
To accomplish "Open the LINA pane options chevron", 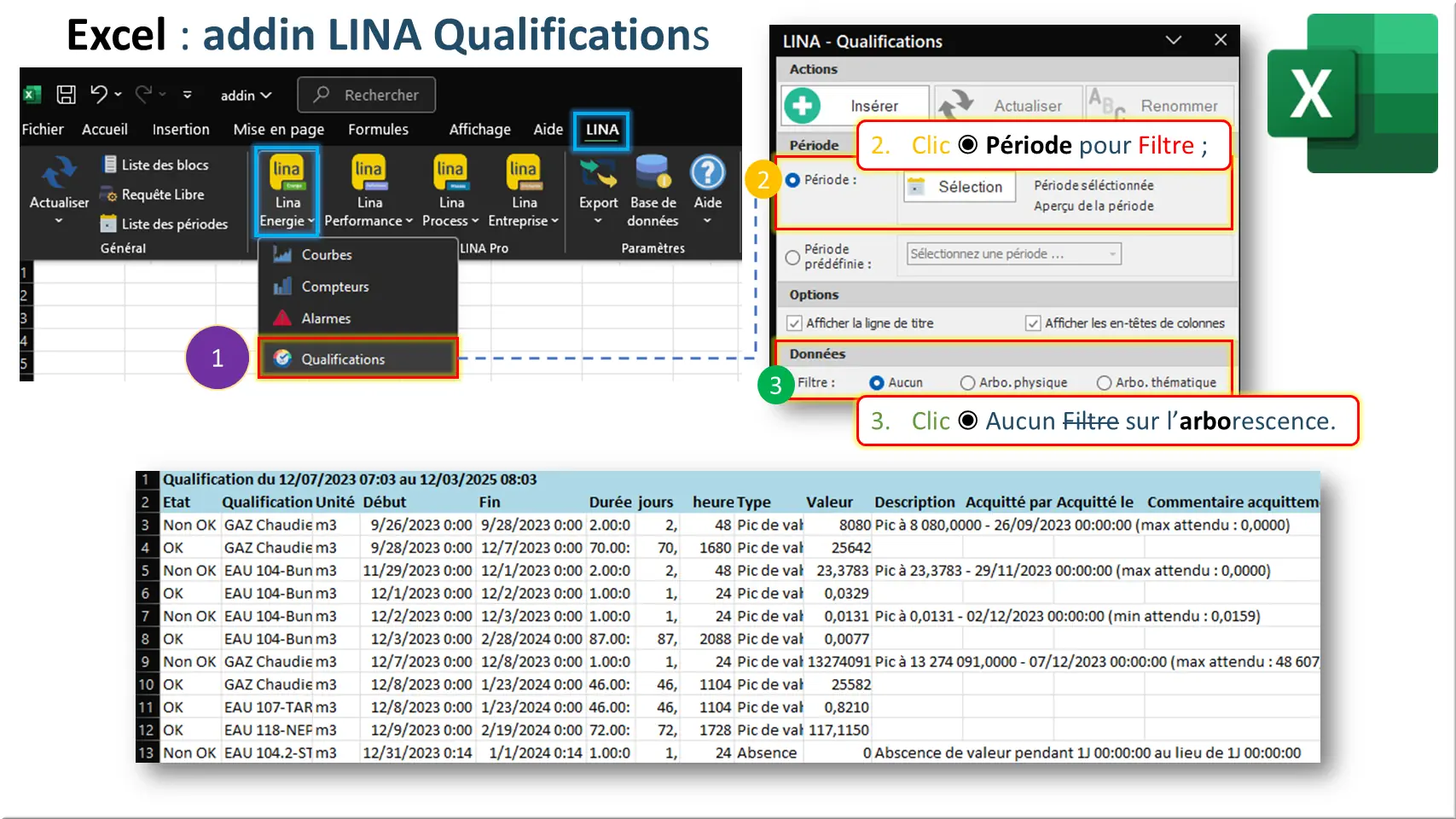I will click(1174, 40).
